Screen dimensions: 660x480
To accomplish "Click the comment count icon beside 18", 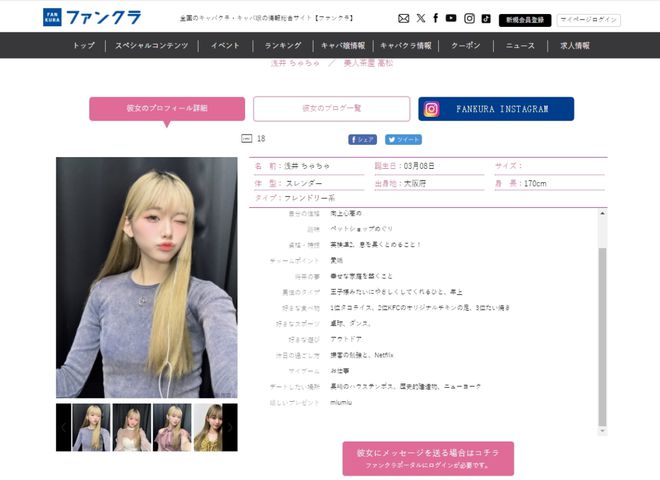I will (x=246, y=138).
